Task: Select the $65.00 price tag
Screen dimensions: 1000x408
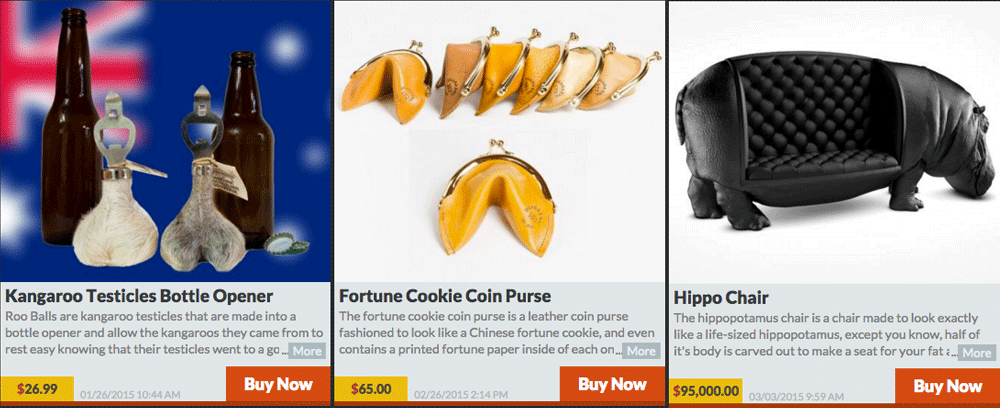Action: click(371, 389)
